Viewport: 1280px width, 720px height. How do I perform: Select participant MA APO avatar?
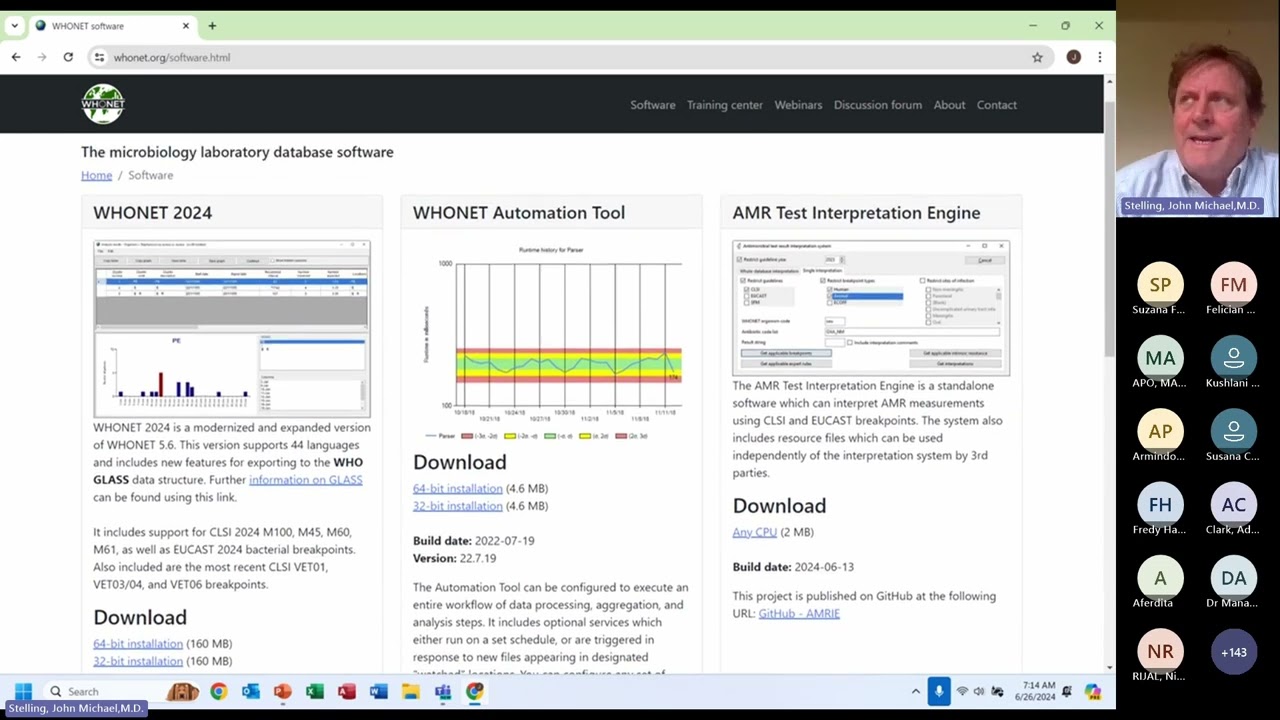point(1160,358)
